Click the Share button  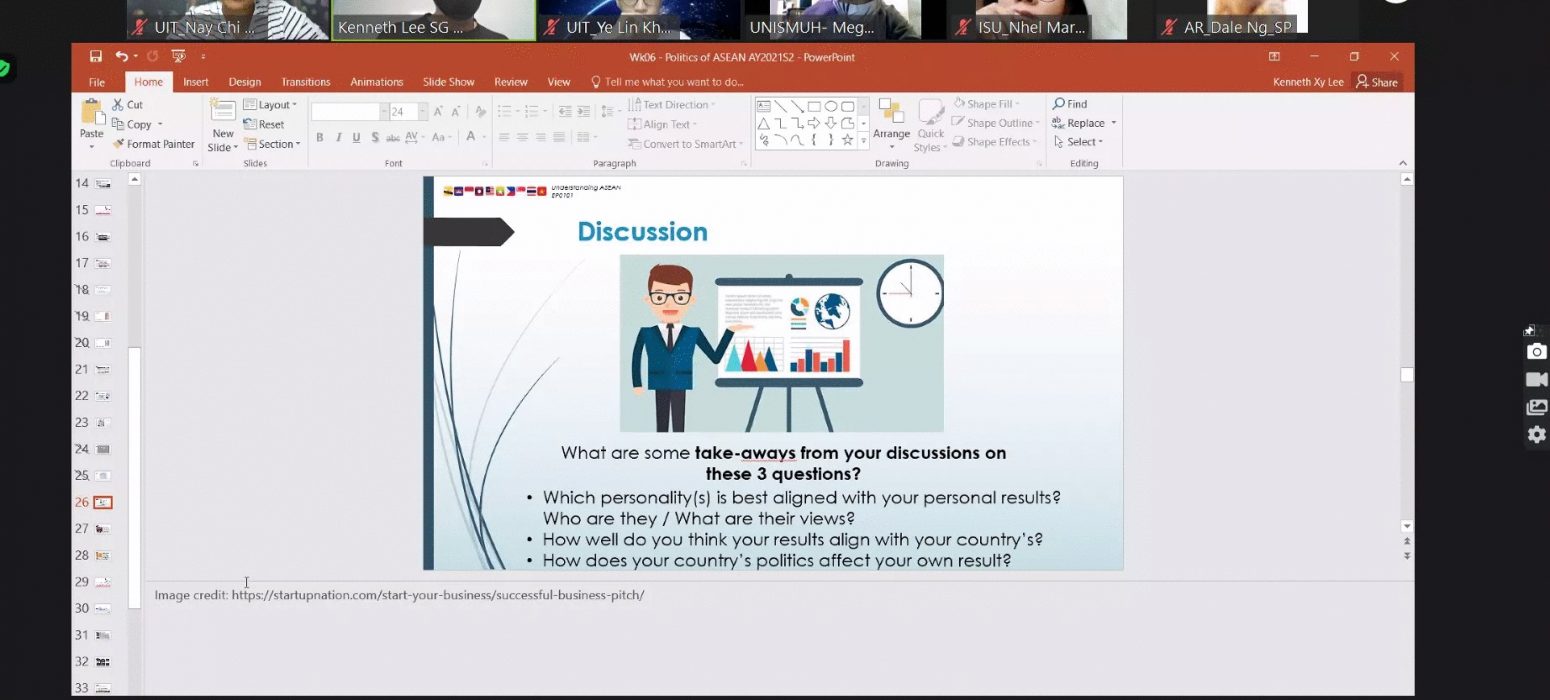click(x=1376, y=82)
